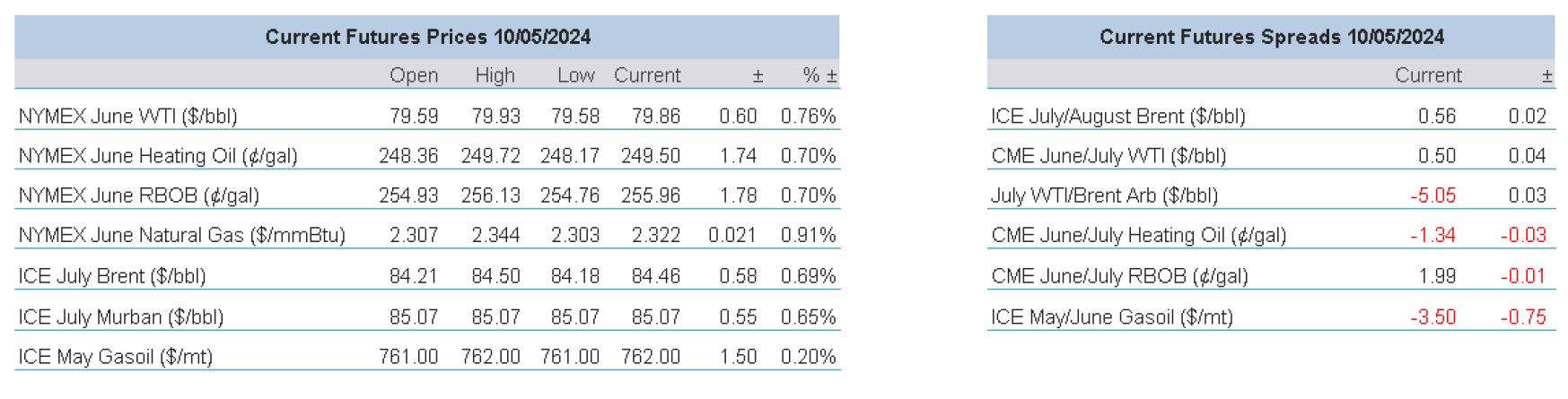Click the ICE May Gasoil row label
Screen dimensions: 1568x399
click(116, 357)
